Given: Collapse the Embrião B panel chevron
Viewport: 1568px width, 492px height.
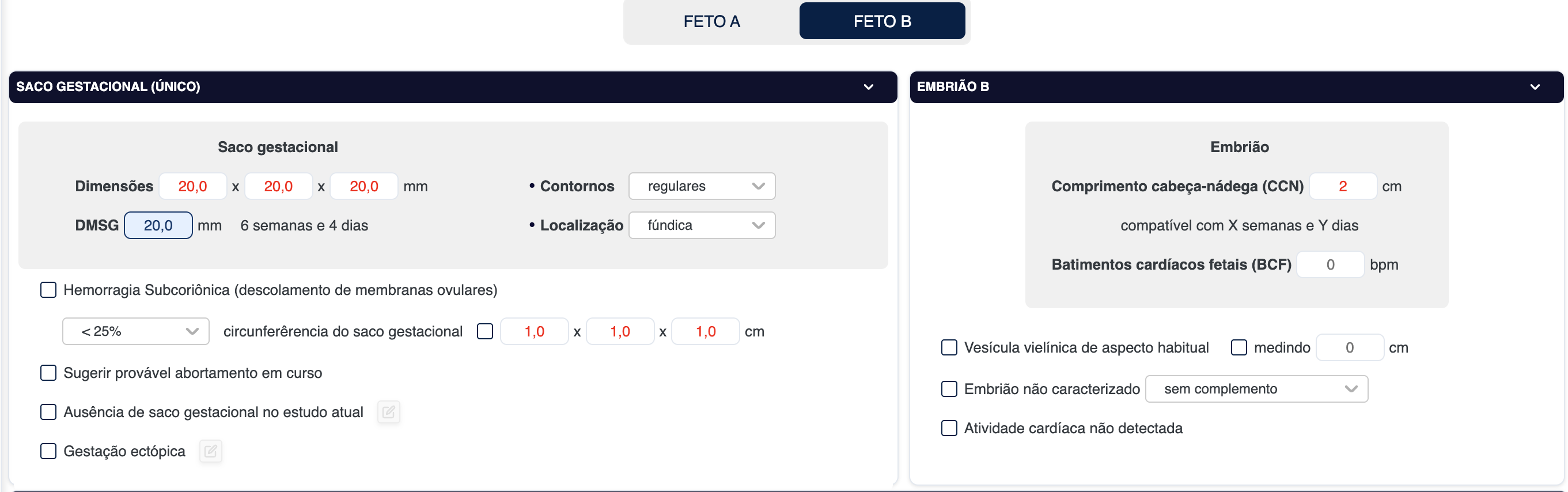Looking at the screenshot, I should pos(1535,87).
